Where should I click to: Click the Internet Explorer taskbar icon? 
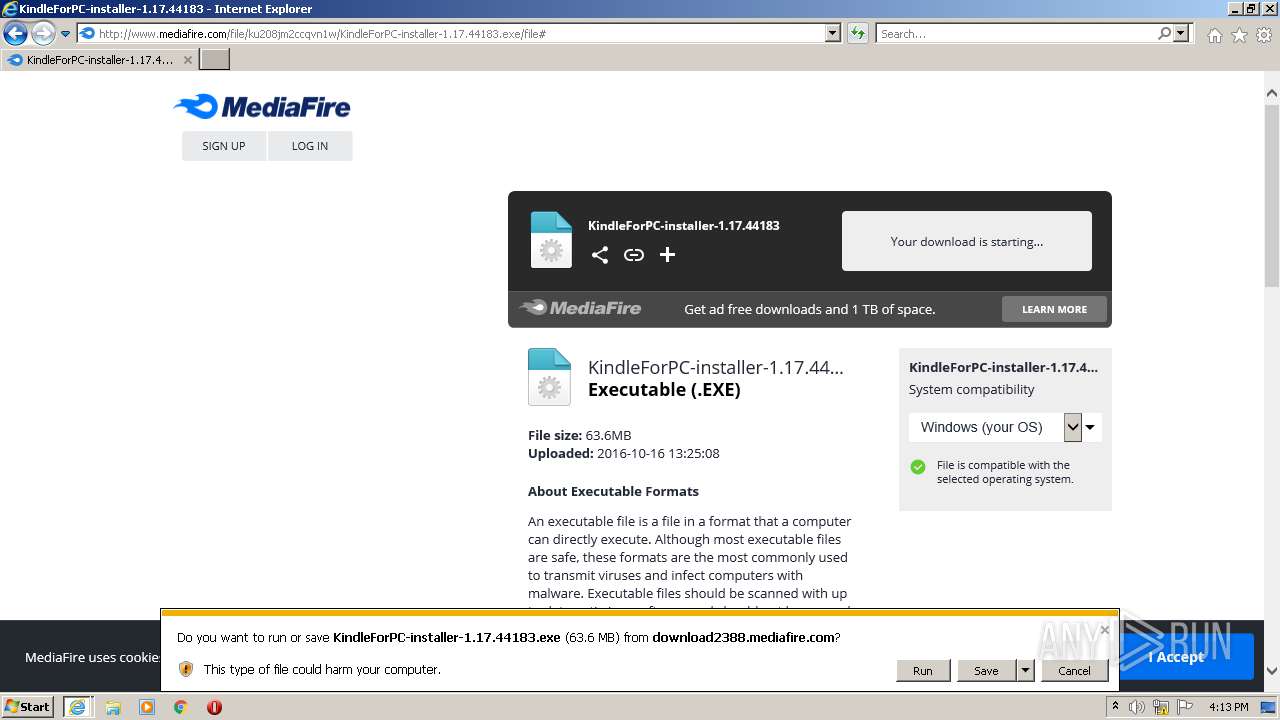coord(78,707)
